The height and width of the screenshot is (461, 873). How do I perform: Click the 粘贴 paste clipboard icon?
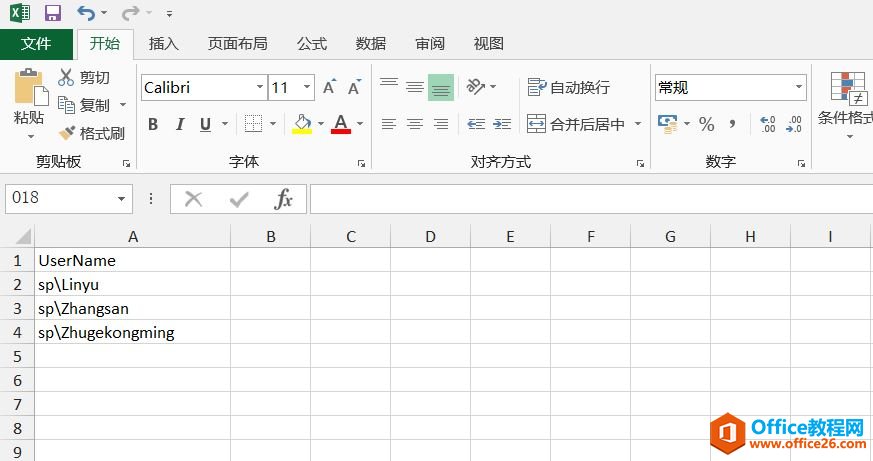(x=31, y=87)
